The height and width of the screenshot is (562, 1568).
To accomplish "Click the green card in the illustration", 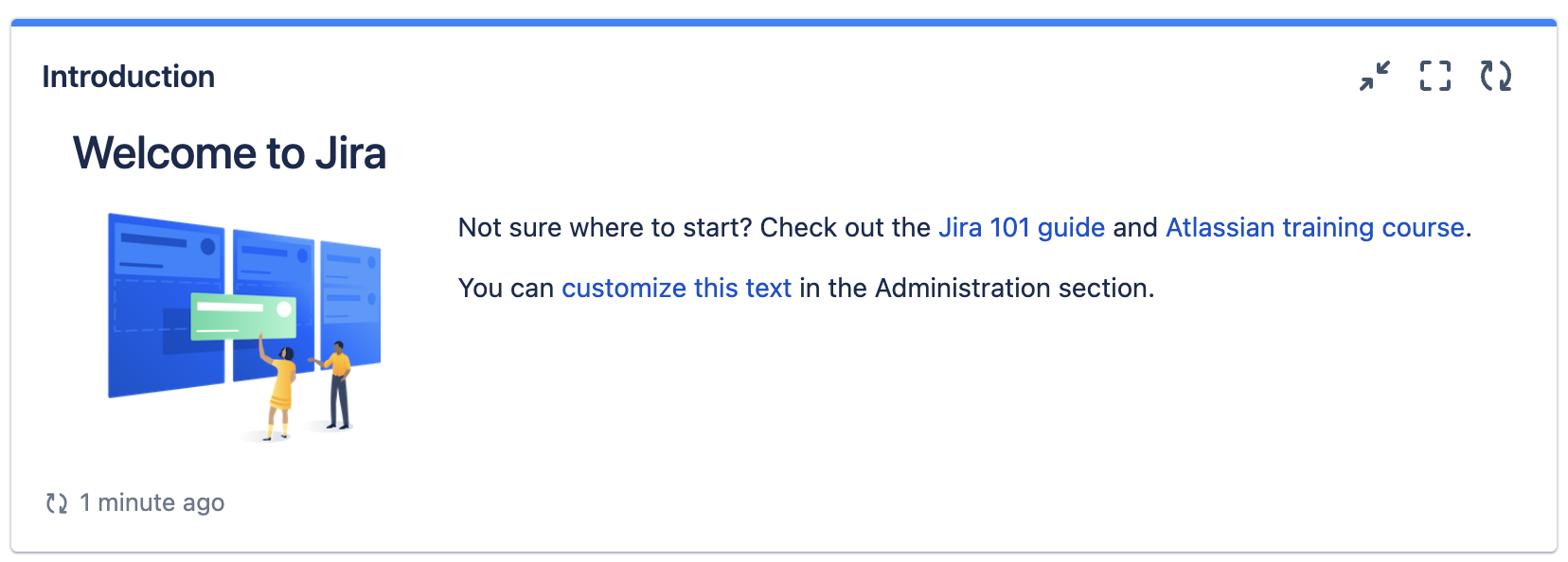I will click(244, 316).
